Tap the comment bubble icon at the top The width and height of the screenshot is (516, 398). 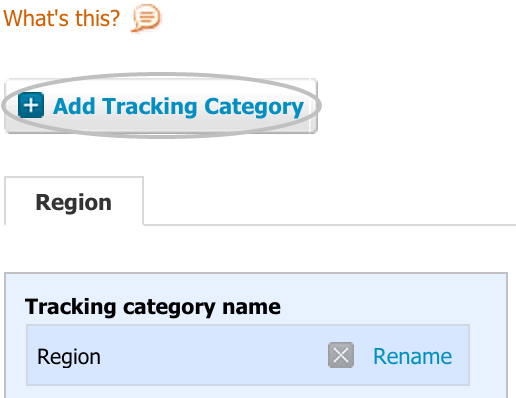147,18
